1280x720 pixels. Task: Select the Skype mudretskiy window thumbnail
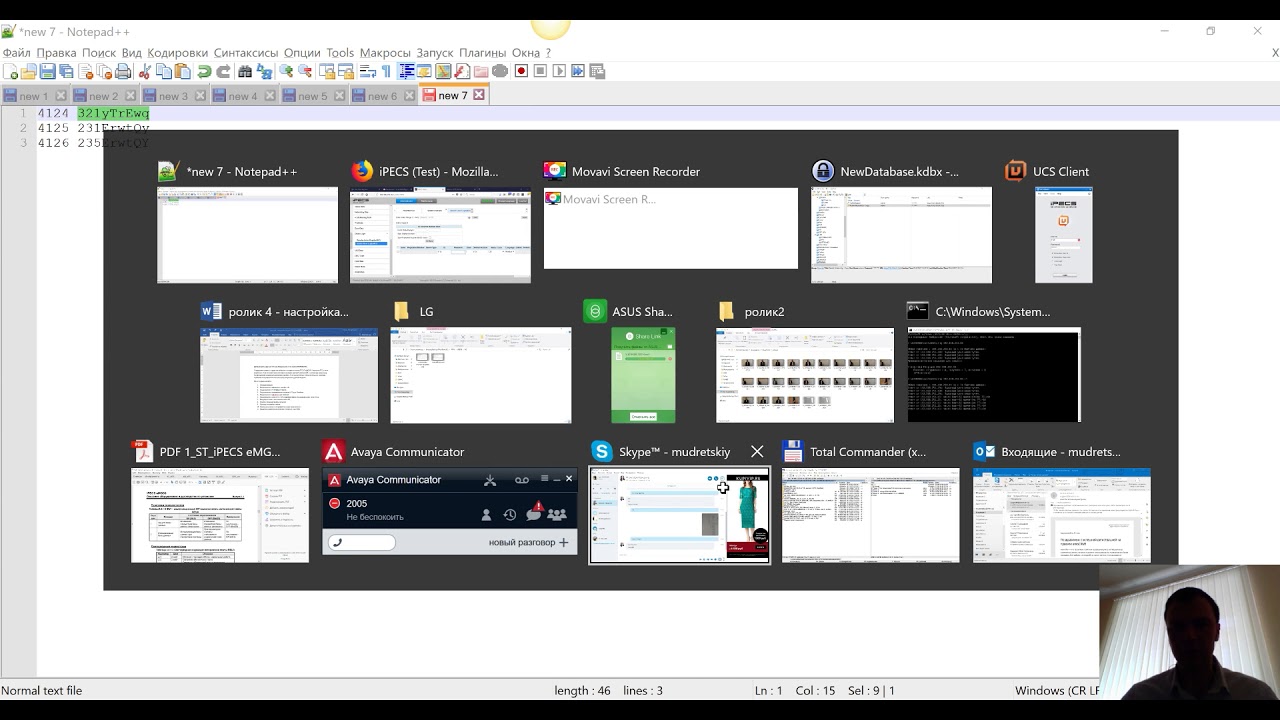pos(680,515)
